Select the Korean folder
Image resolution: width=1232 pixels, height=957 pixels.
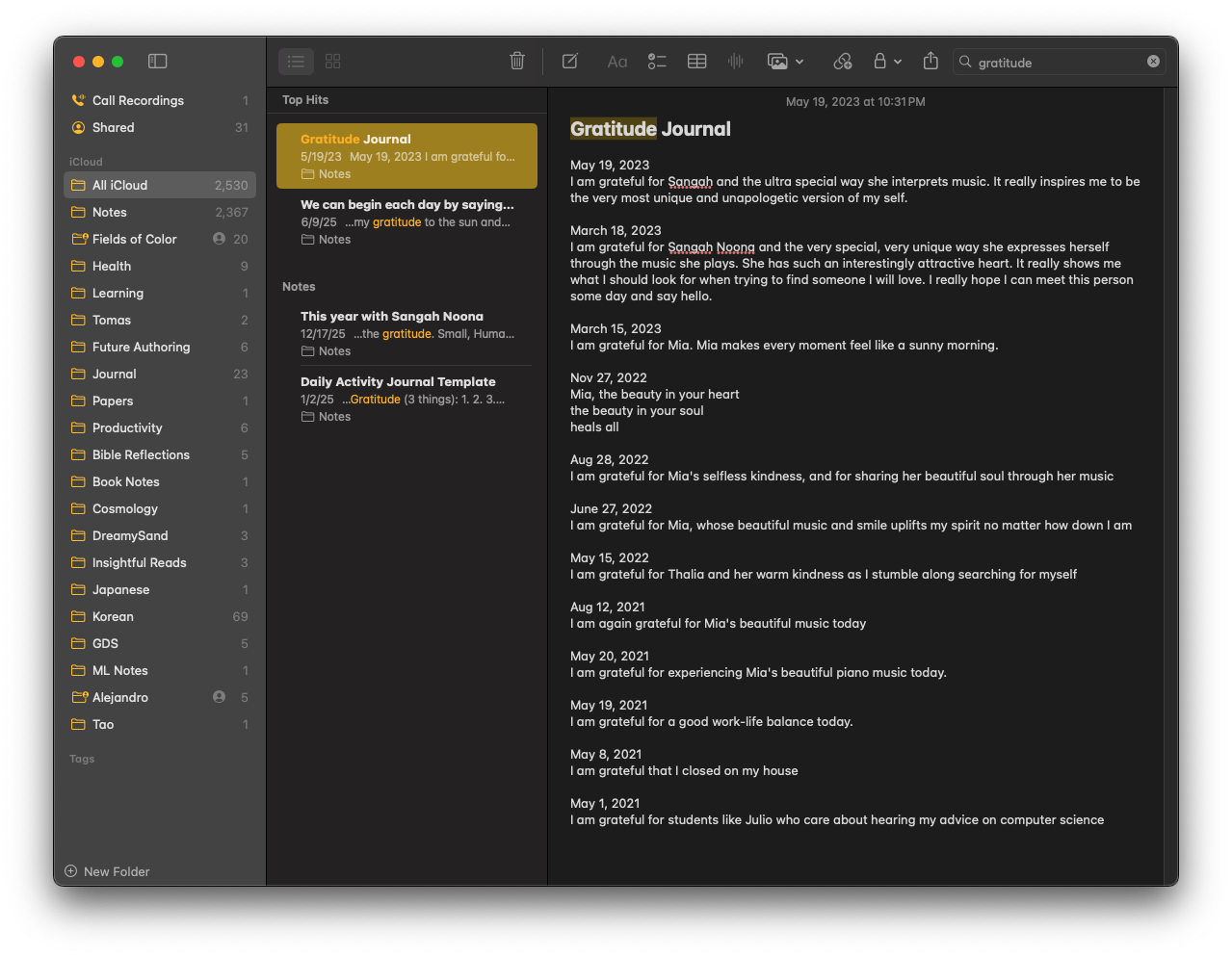[x=113, y=616]
